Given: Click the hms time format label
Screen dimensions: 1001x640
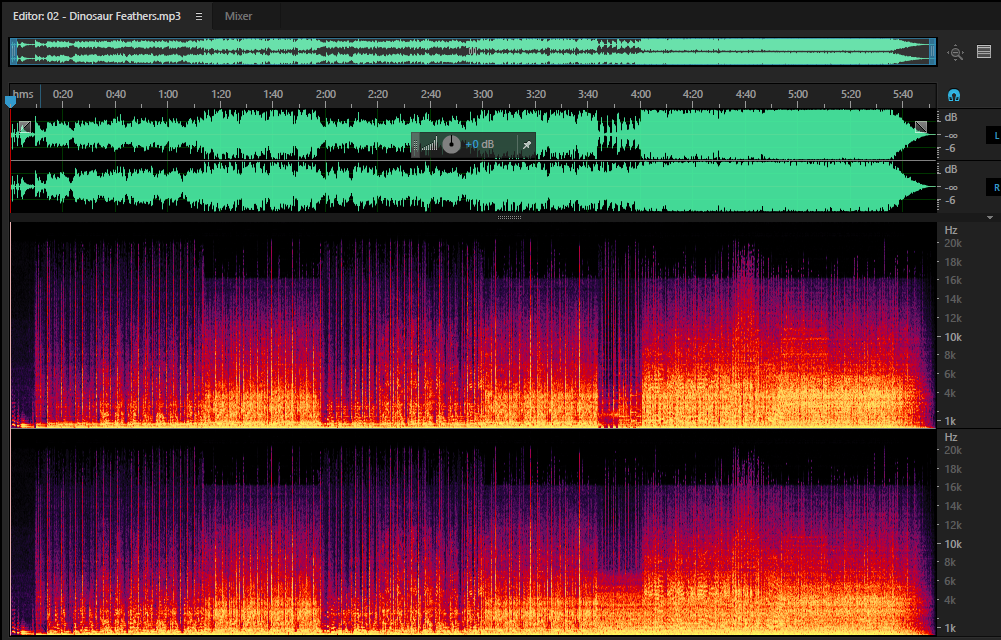Looking at the screenshot, I should point(23,94).
